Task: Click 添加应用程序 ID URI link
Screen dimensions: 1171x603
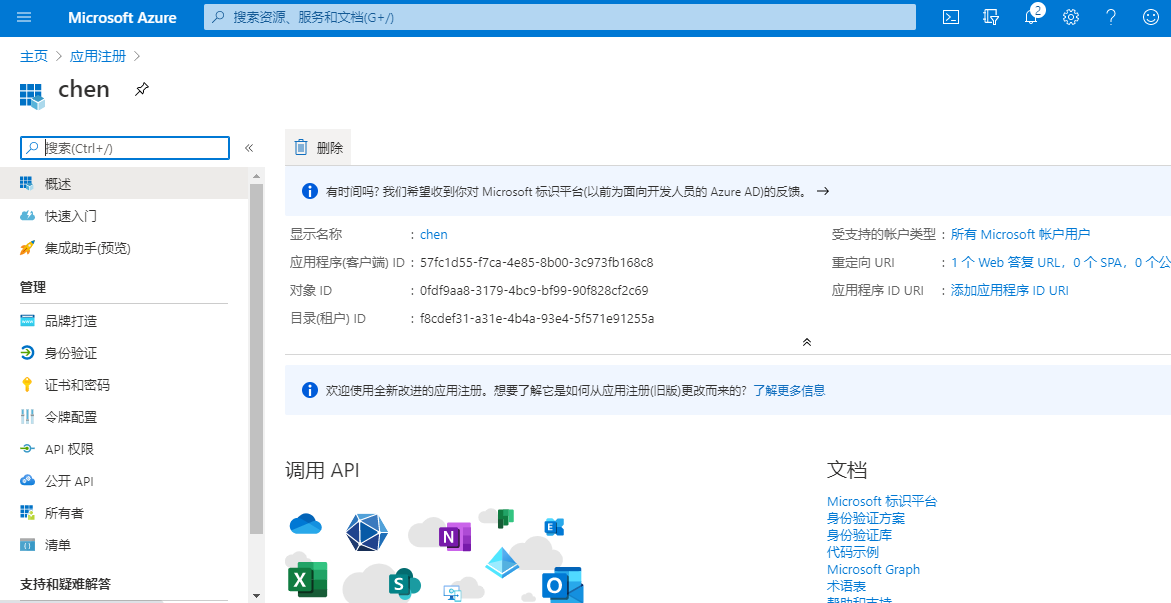Action: 1010,291
